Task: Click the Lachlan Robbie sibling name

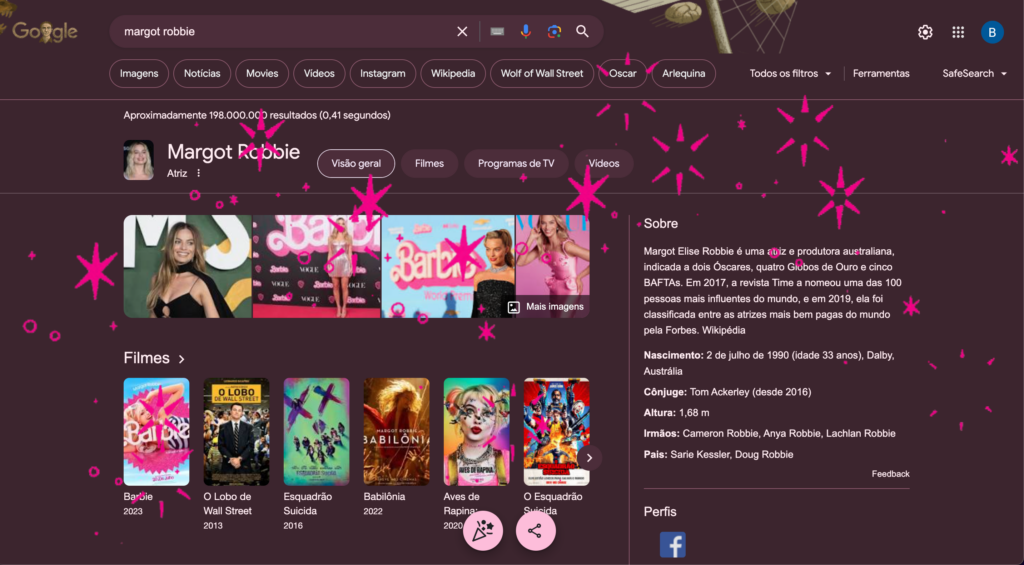Action: pos(861,434)
